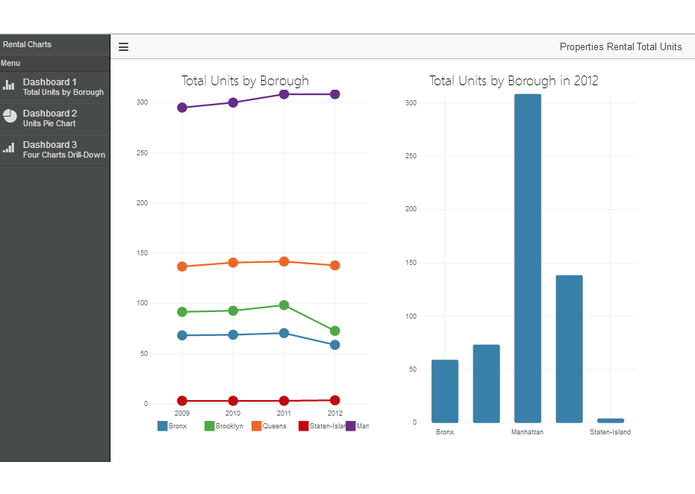Click the Queens 2011 orange point
The image size is (695, 494).
(284, 261)
